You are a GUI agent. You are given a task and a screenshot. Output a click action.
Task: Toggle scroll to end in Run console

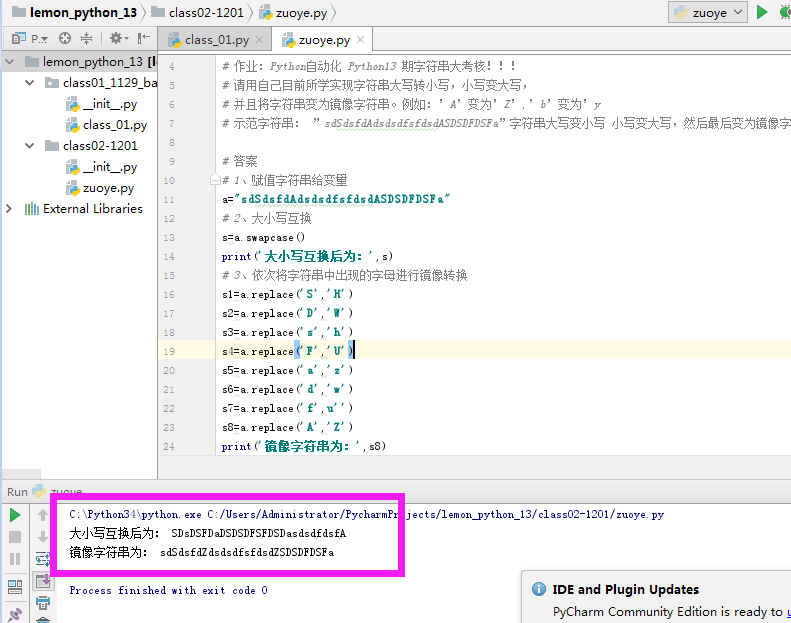[x=43, y=581]
